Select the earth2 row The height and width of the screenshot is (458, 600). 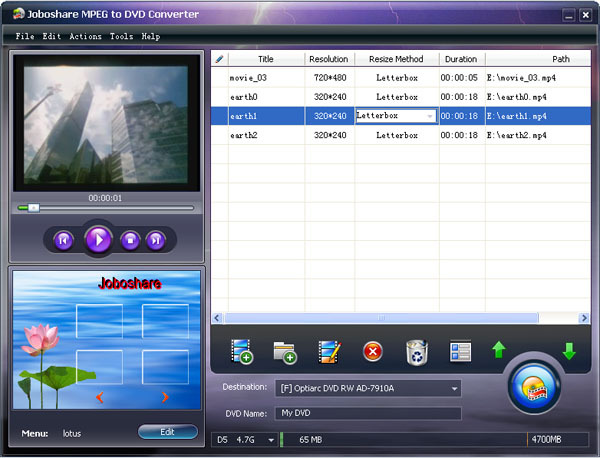401,135
